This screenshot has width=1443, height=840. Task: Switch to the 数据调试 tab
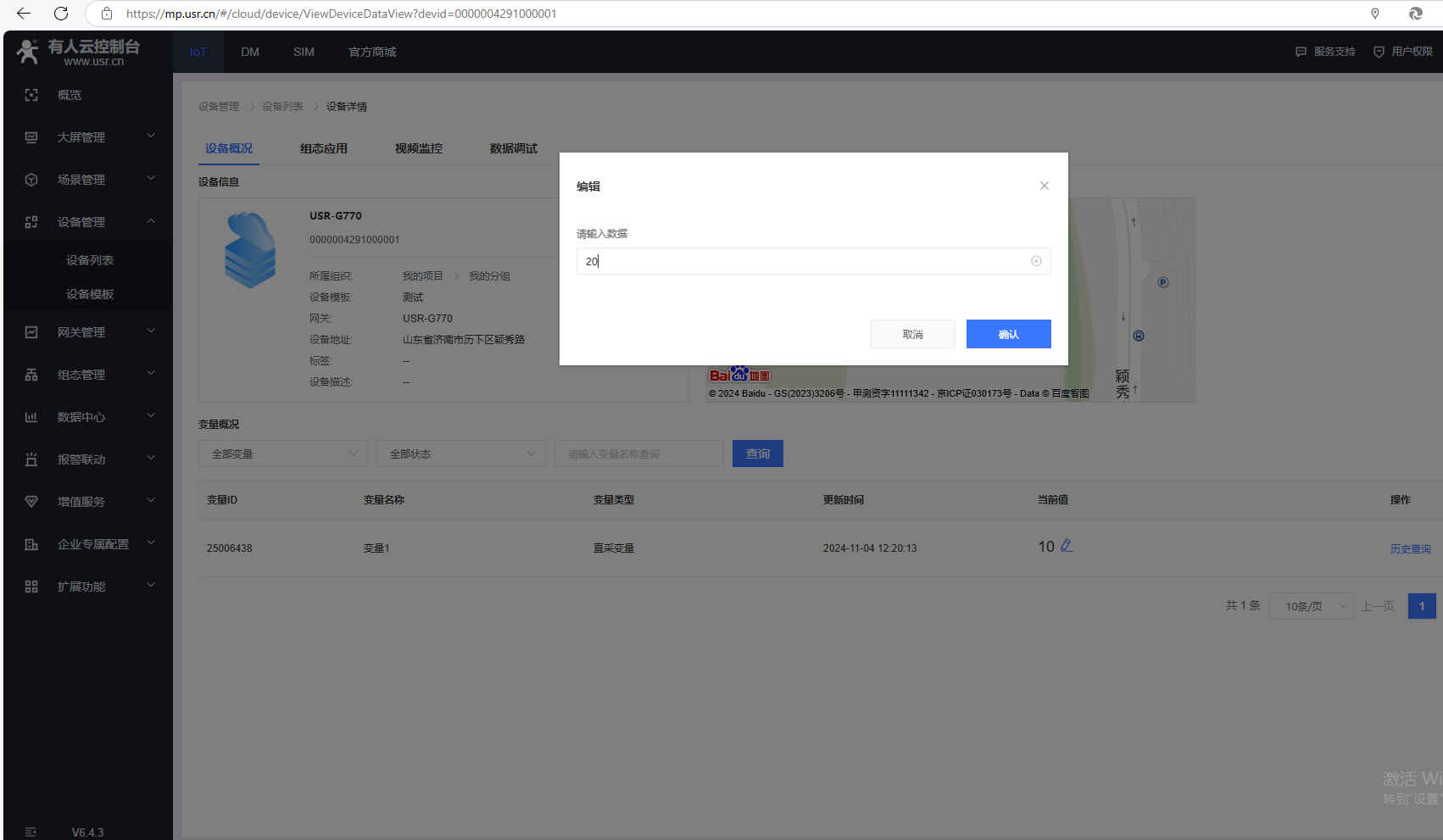(513, 148)
